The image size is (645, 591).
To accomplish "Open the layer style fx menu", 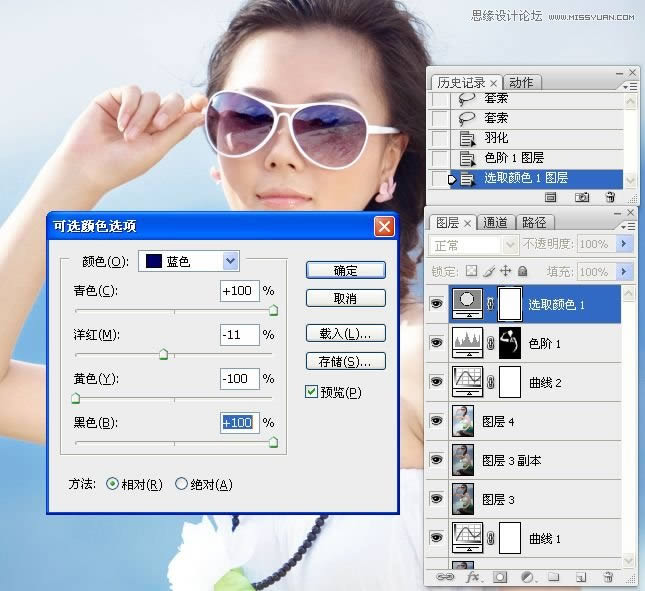I will 473,577.
